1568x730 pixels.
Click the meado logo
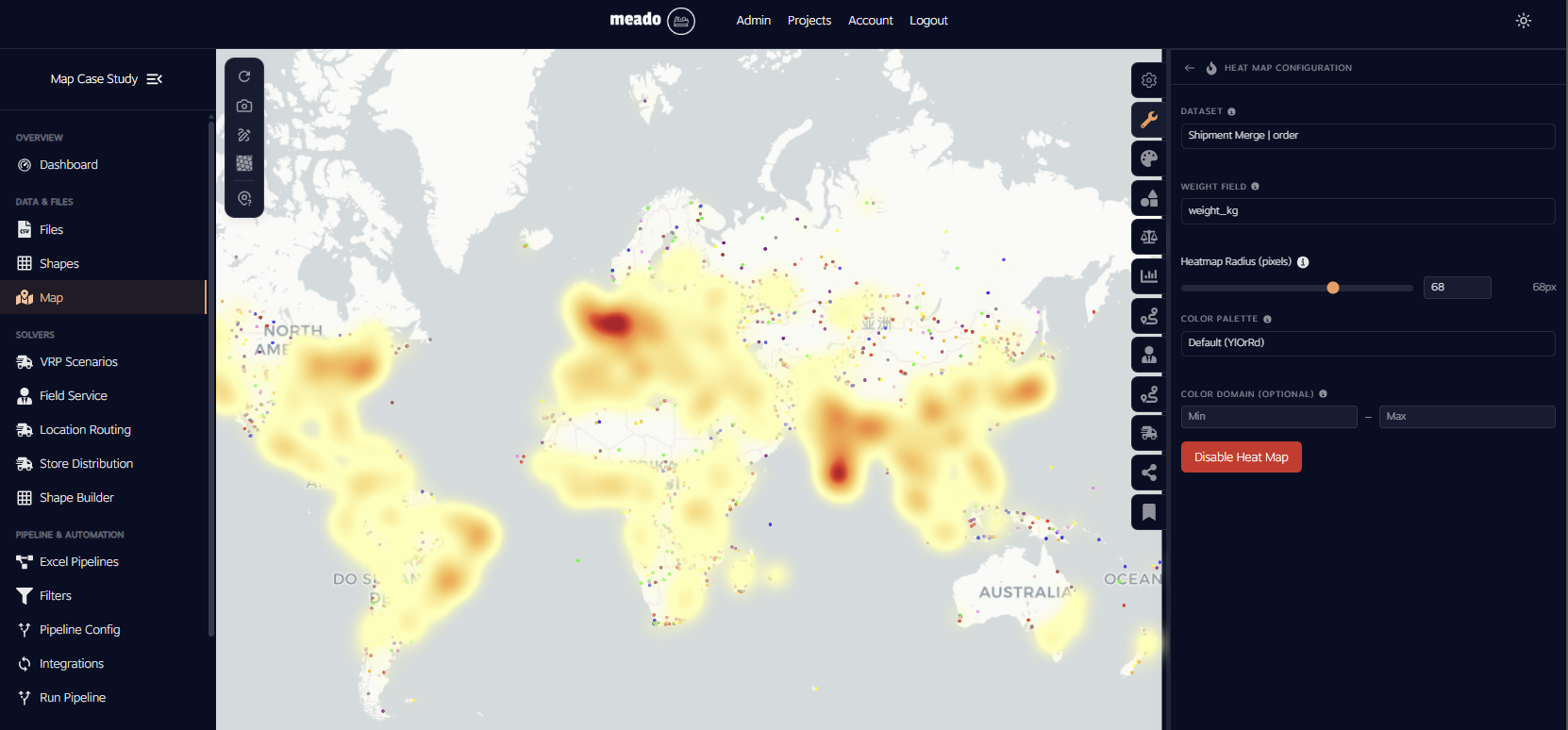click(x=652, y=20)
